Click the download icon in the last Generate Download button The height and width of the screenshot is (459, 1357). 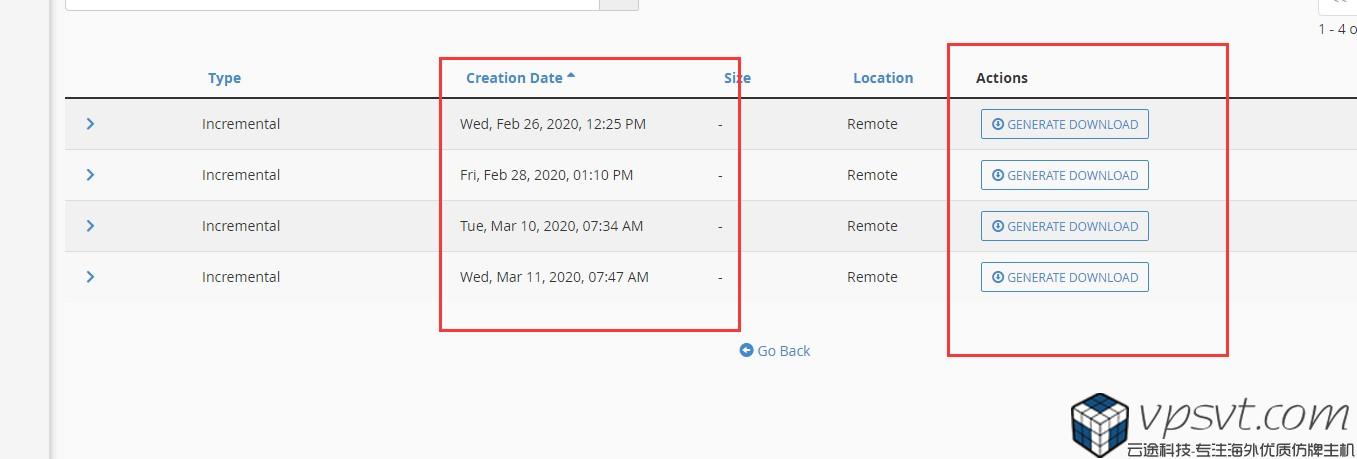pos(997,277)
